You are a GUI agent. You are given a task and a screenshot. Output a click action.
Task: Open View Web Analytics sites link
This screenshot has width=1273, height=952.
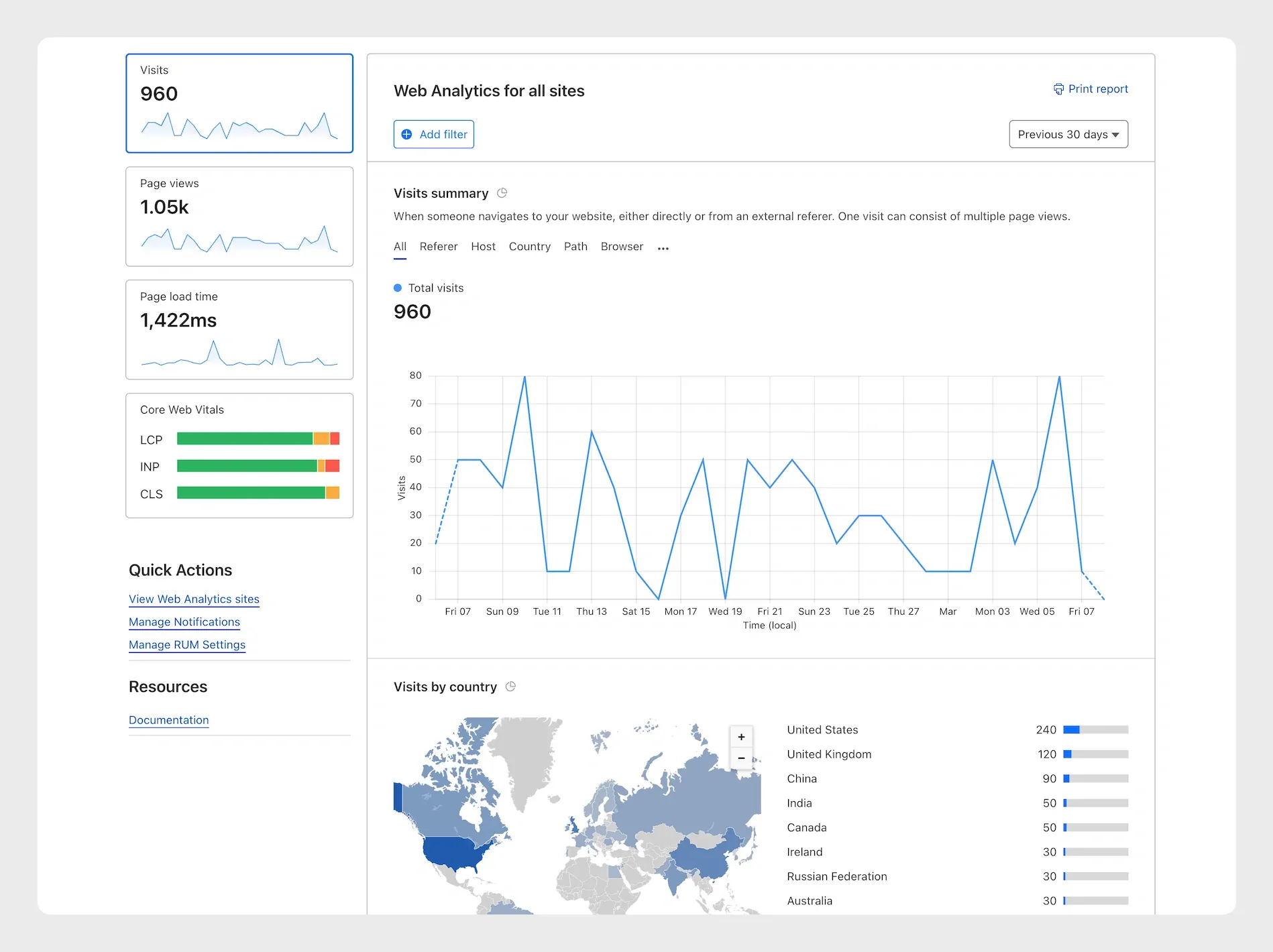[194, 599]
